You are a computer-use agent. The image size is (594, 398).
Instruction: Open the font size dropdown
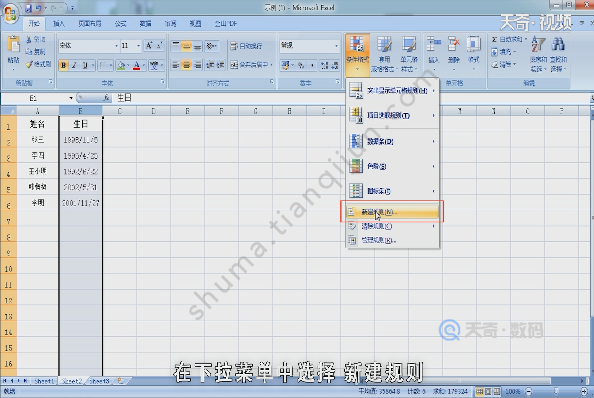[138, 46]
